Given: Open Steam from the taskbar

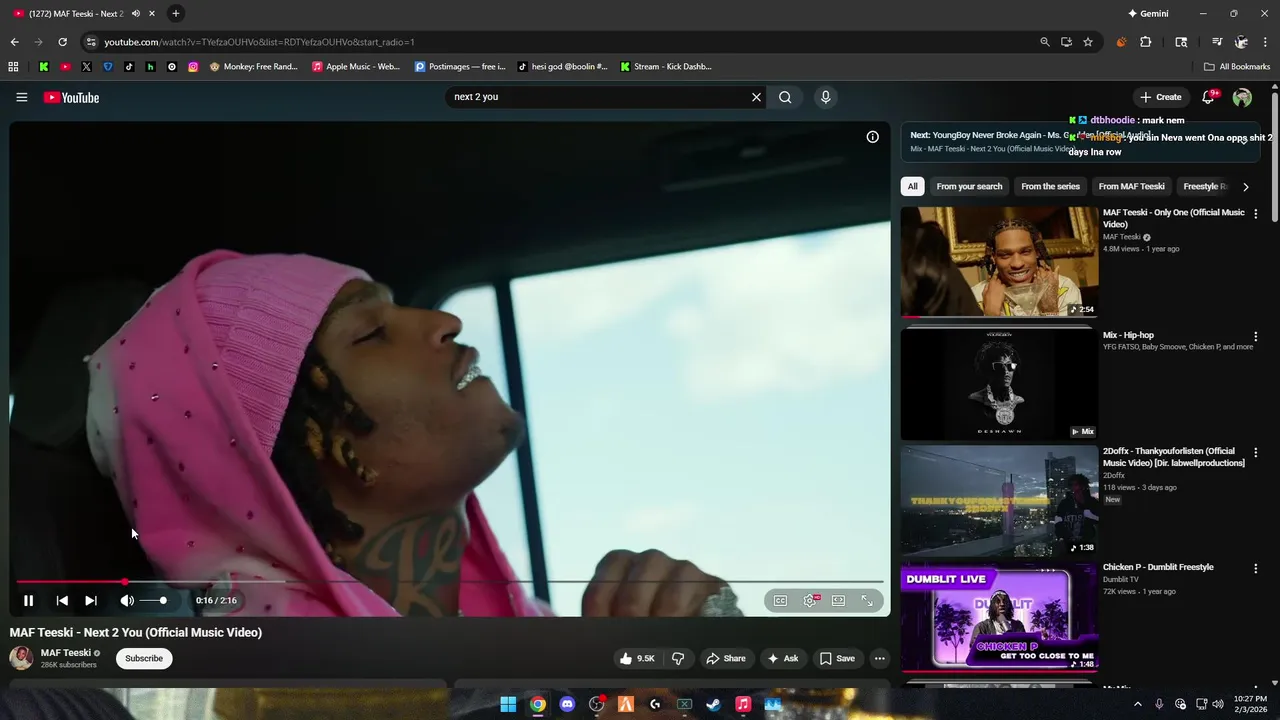Looking at the screenshot, I should 713,704.
